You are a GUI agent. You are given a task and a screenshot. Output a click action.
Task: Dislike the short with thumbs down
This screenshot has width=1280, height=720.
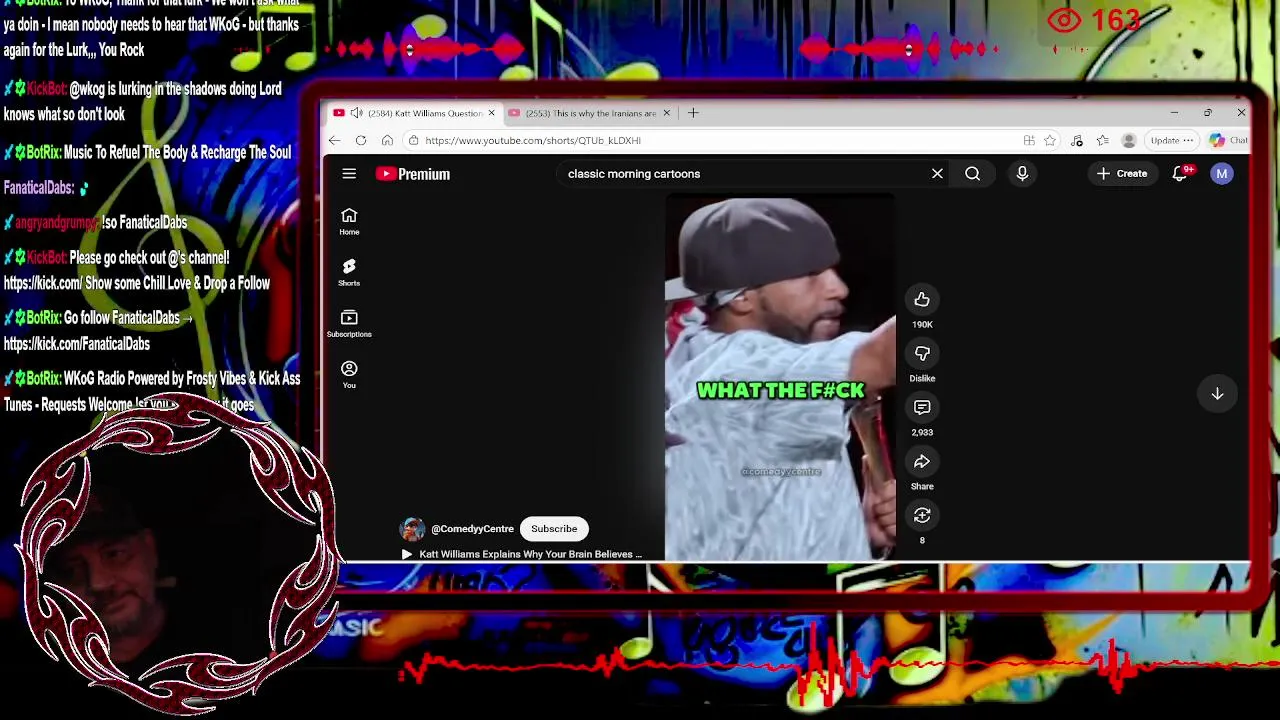[x=922, y=353]
